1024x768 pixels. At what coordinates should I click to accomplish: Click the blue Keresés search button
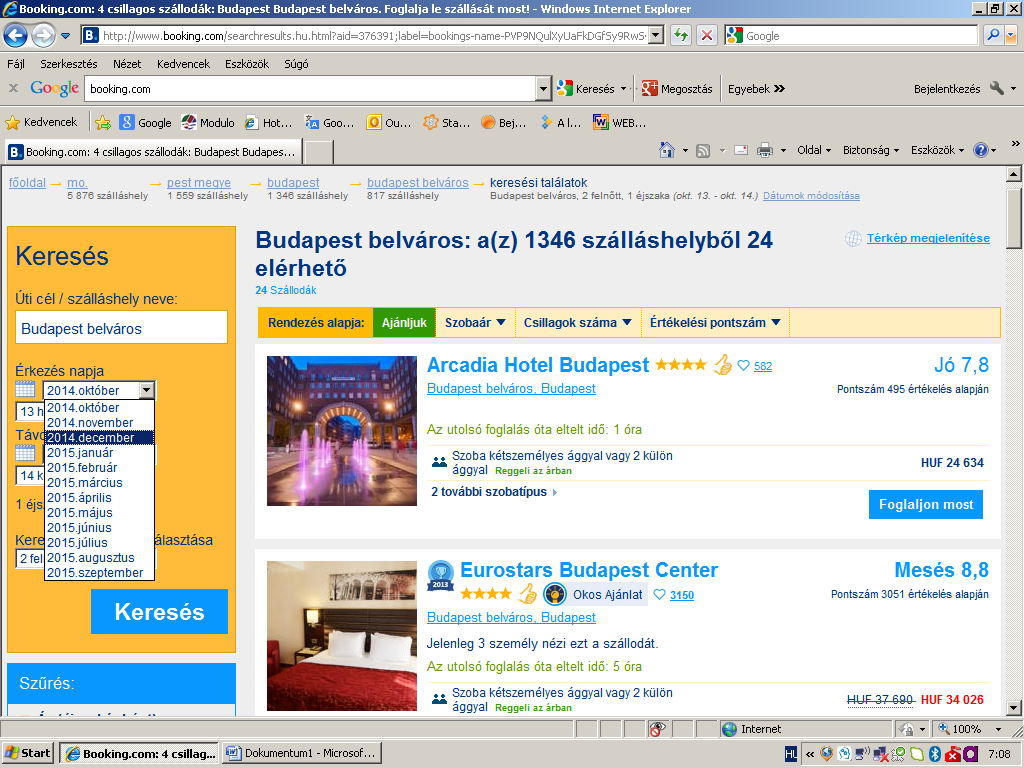click(x=159, y=611)
